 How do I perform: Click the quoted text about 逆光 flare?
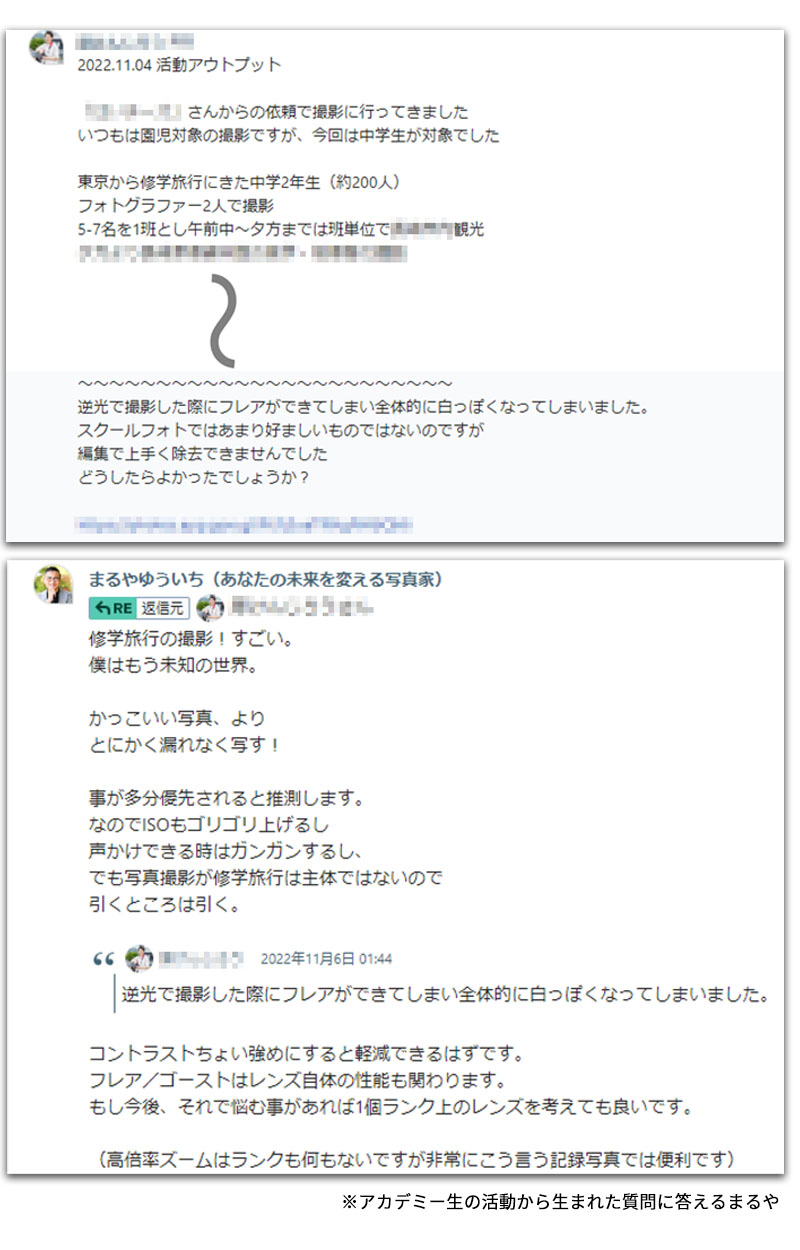pos(445,995)
